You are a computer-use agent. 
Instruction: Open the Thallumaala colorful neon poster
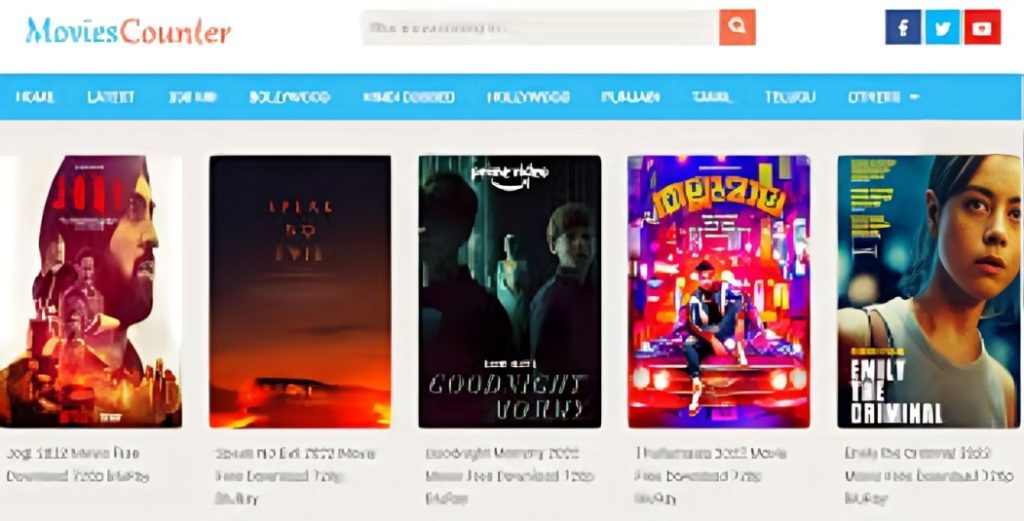pyautogui.click(x=718, y=291)
